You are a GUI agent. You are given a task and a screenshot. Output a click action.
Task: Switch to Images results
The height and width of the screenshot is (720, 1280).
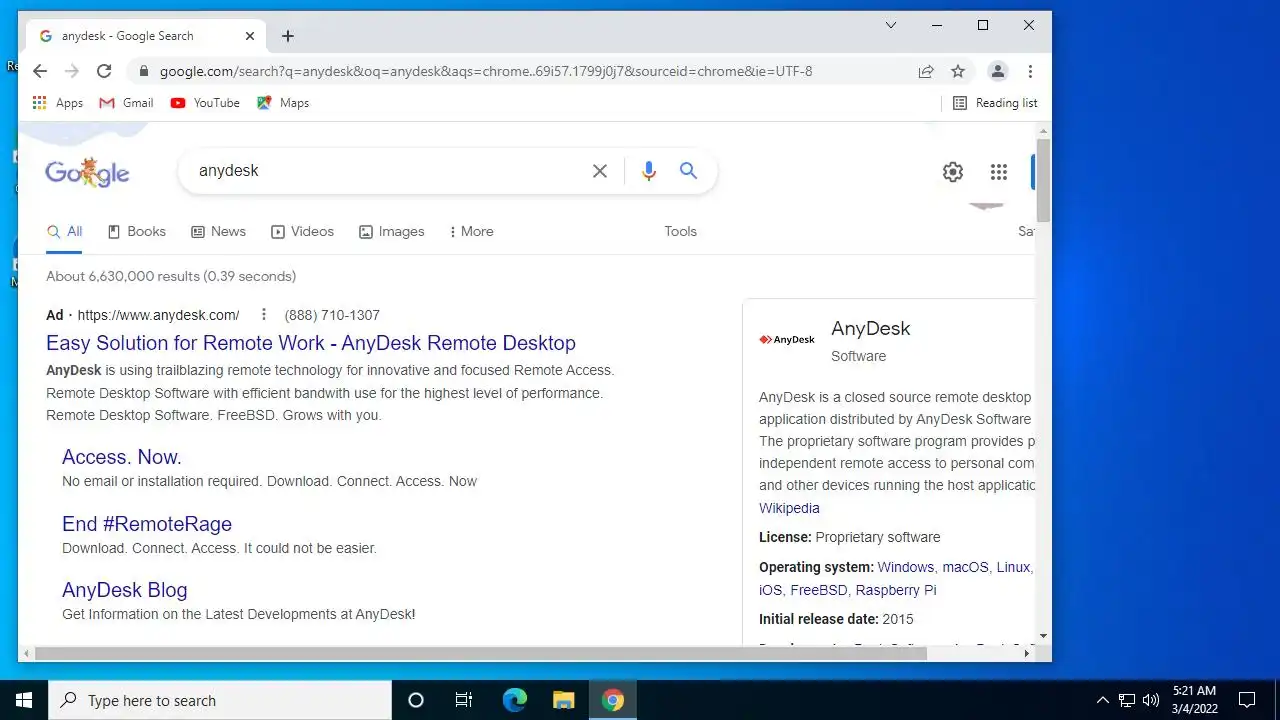tap(392, 231)
